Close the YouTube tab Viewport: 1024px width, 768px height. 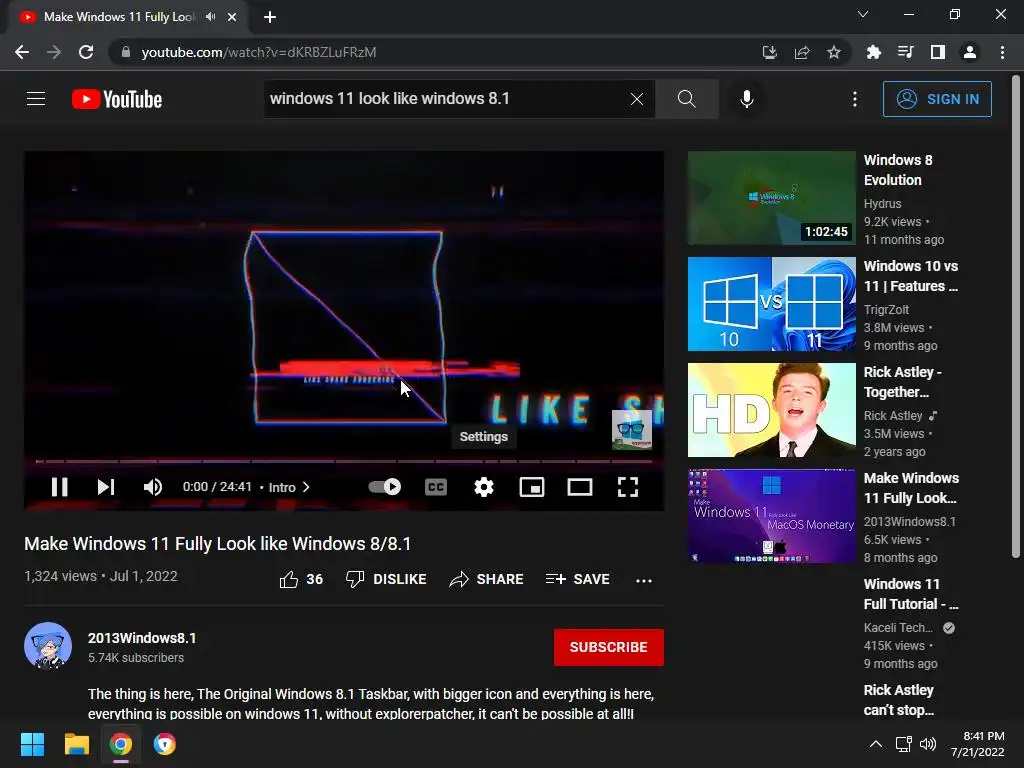[232, 17]
